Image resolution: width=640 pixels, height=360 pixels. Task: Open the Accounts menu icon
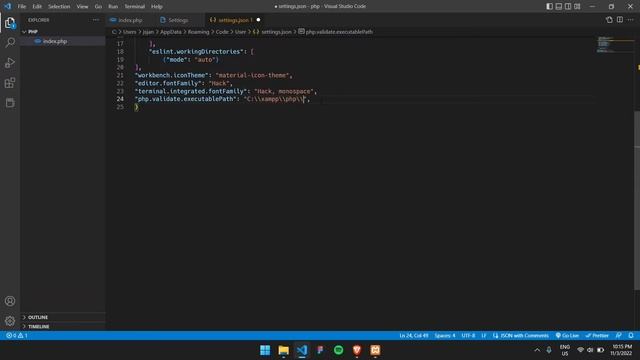pos(10,301)
